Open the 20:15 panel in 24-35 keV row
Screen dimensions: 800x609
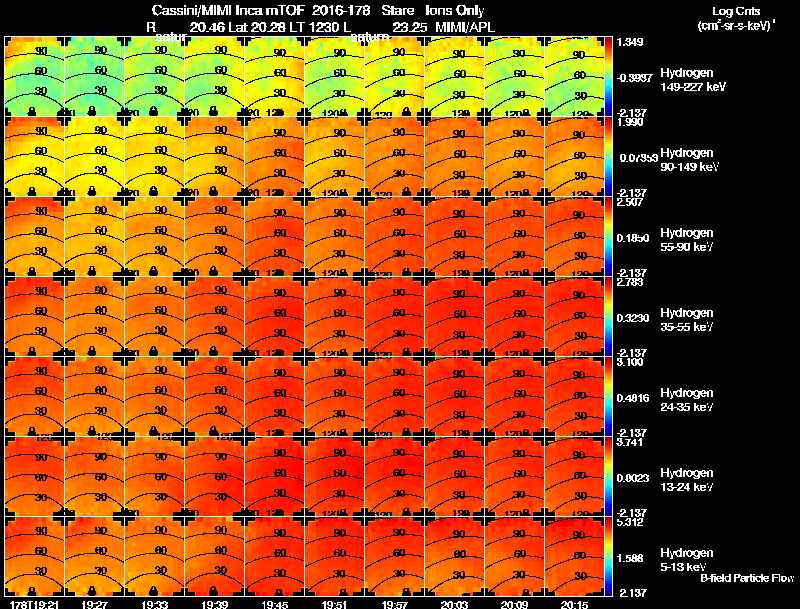pyautogui.click(x=574, y=396)
